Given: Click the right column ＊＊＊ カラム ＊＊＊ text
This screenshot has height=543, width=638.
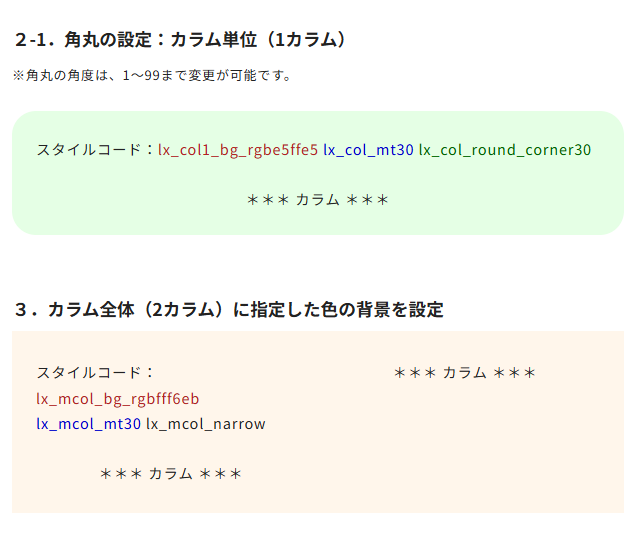Looking at the screenshot, I should point(465,373).
